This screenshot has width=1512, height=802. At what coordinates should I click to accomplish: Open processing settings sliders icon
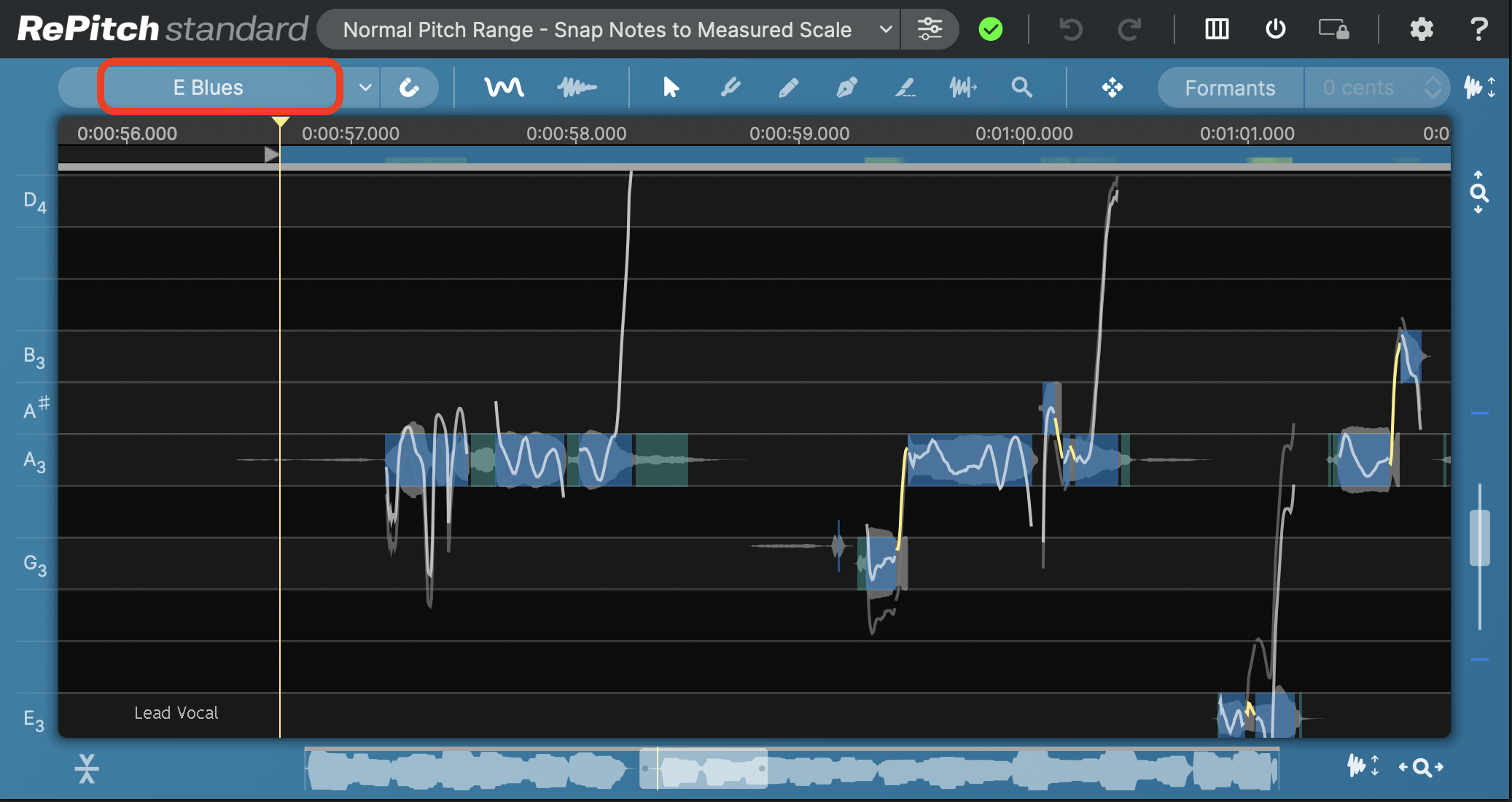pos(930,29)
